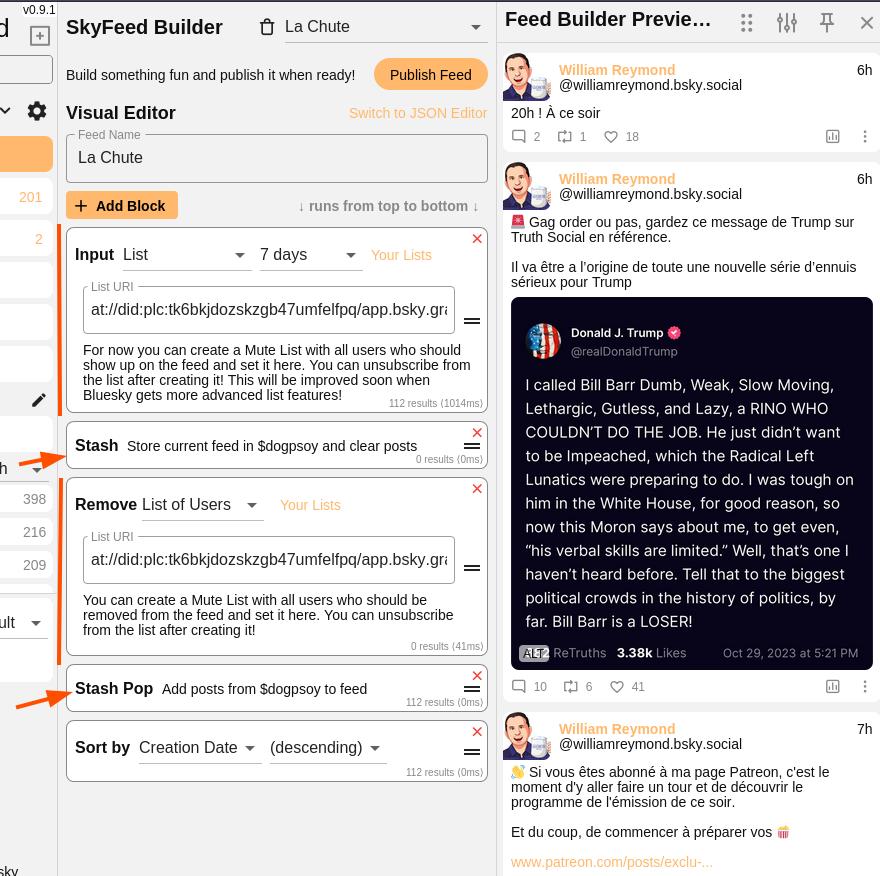Open Your Lists link in Remove block
The width and height of the screenshot is (880, 876).
coord(310,506)
